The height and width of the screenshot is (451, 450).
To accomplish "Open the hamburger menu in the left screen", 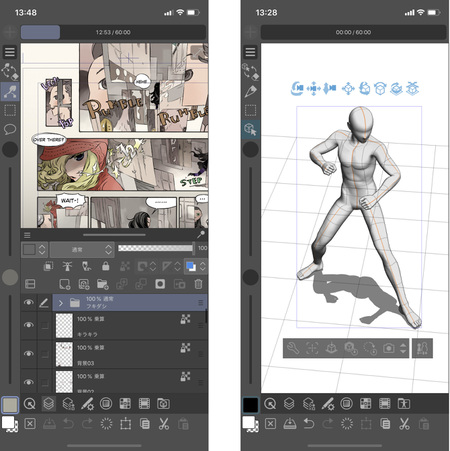I will [x=10, y=52].
